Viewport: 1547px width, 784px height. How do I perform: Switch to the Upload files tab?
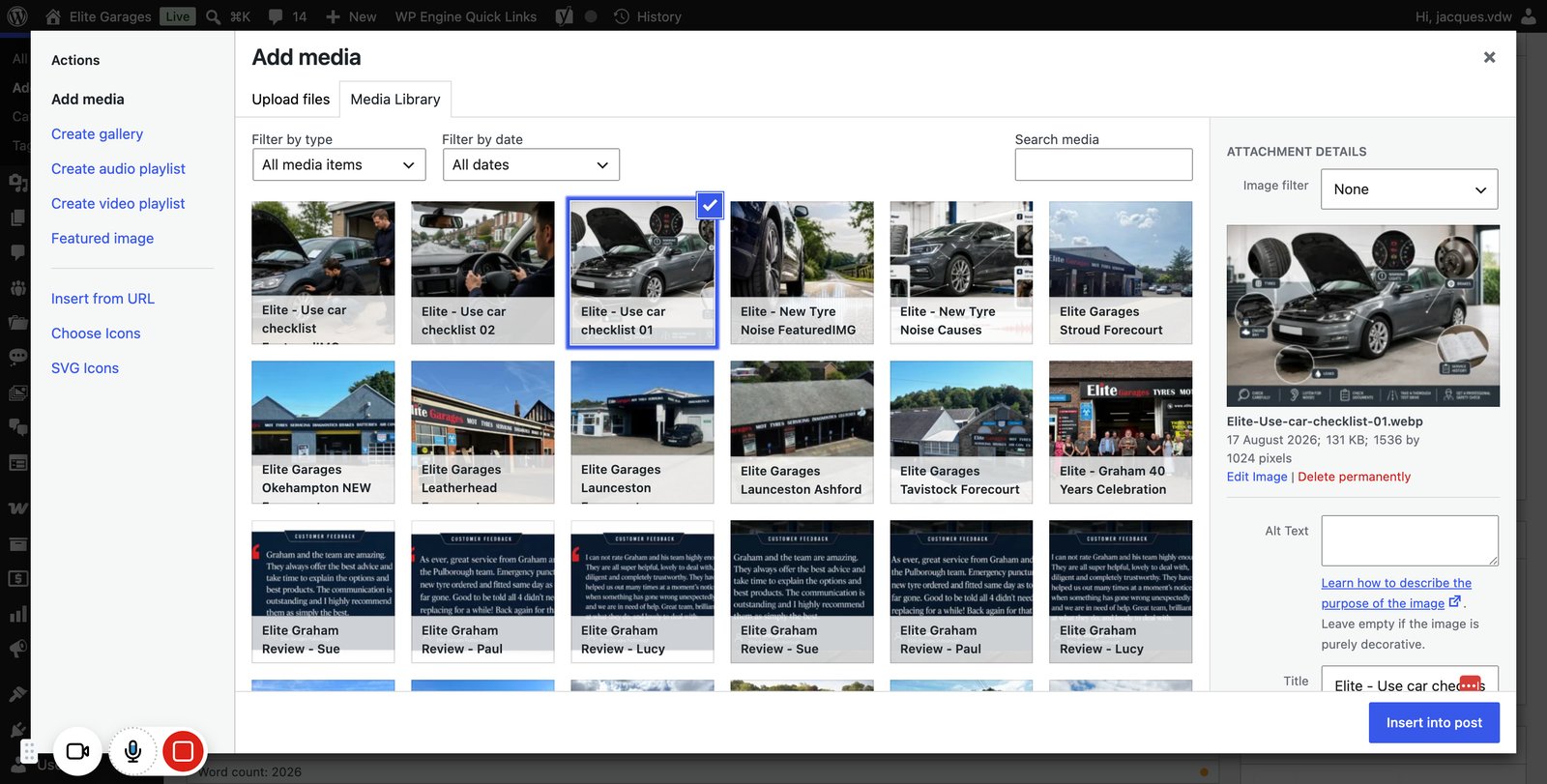click(291, 100)
